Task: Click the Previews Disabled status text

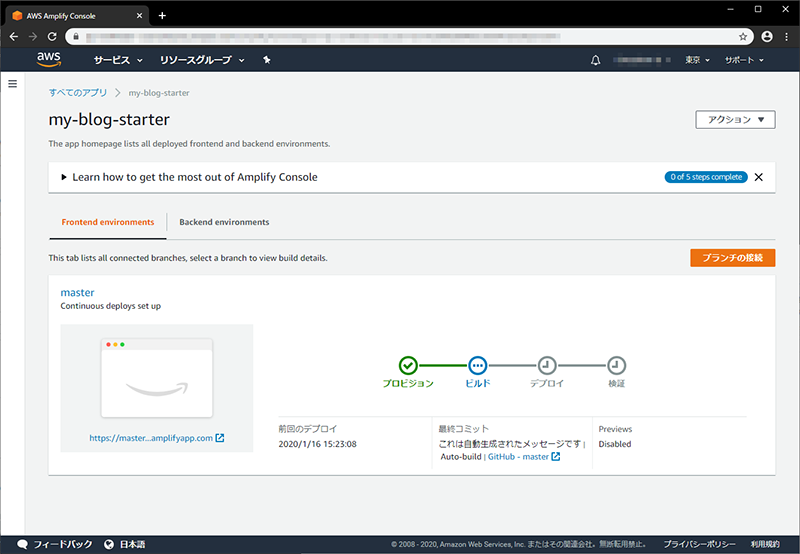Action: (615, 444)
